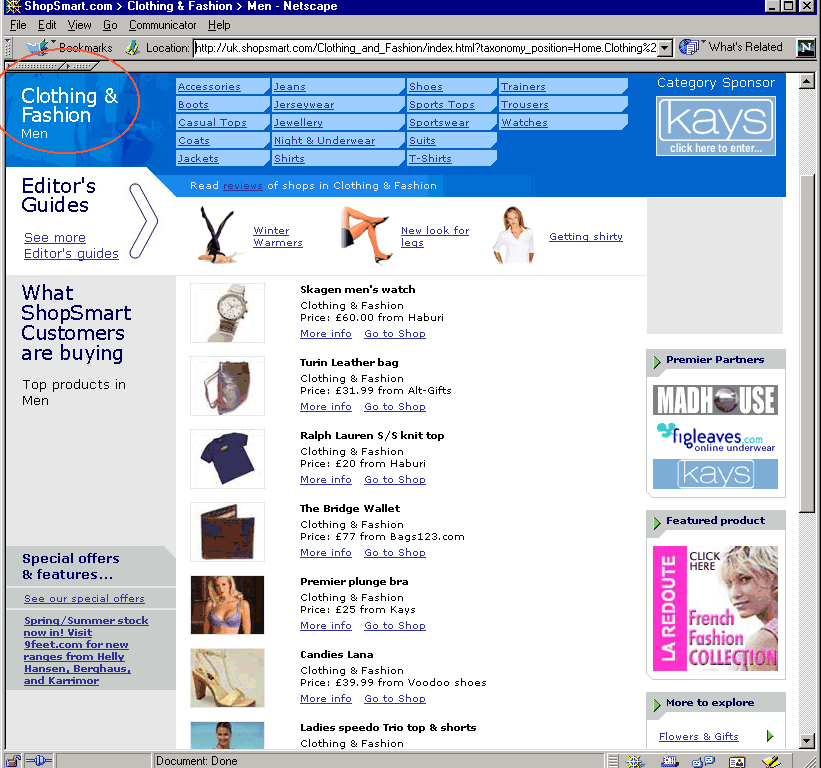Viewport: 821px width, 768px height.
Task: Go to Shop for Candies Lana
Action: (395, 698)
